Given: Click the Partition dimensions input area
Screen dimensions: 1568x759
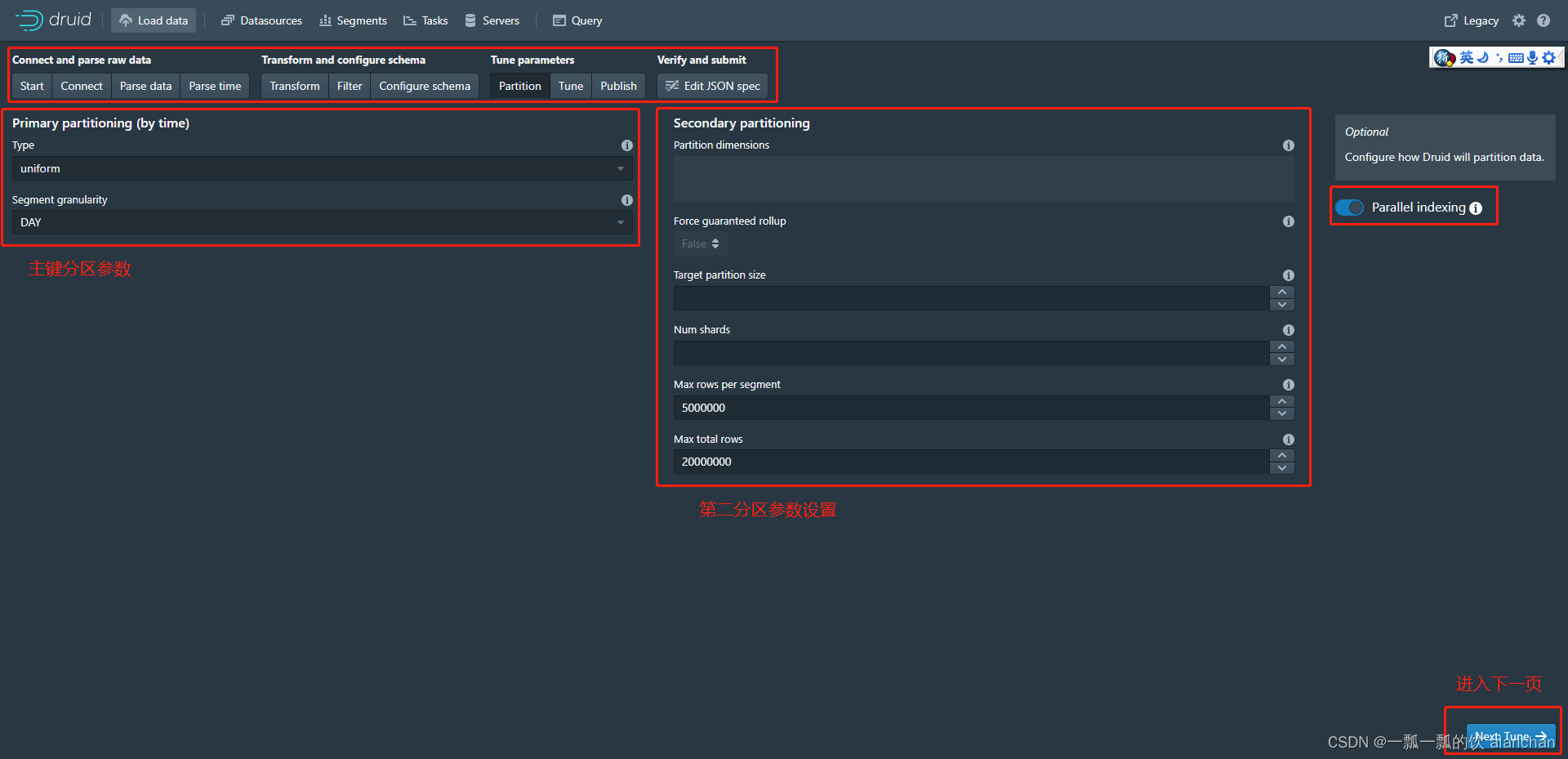Looking at the screenshot, I should (983, 179).
